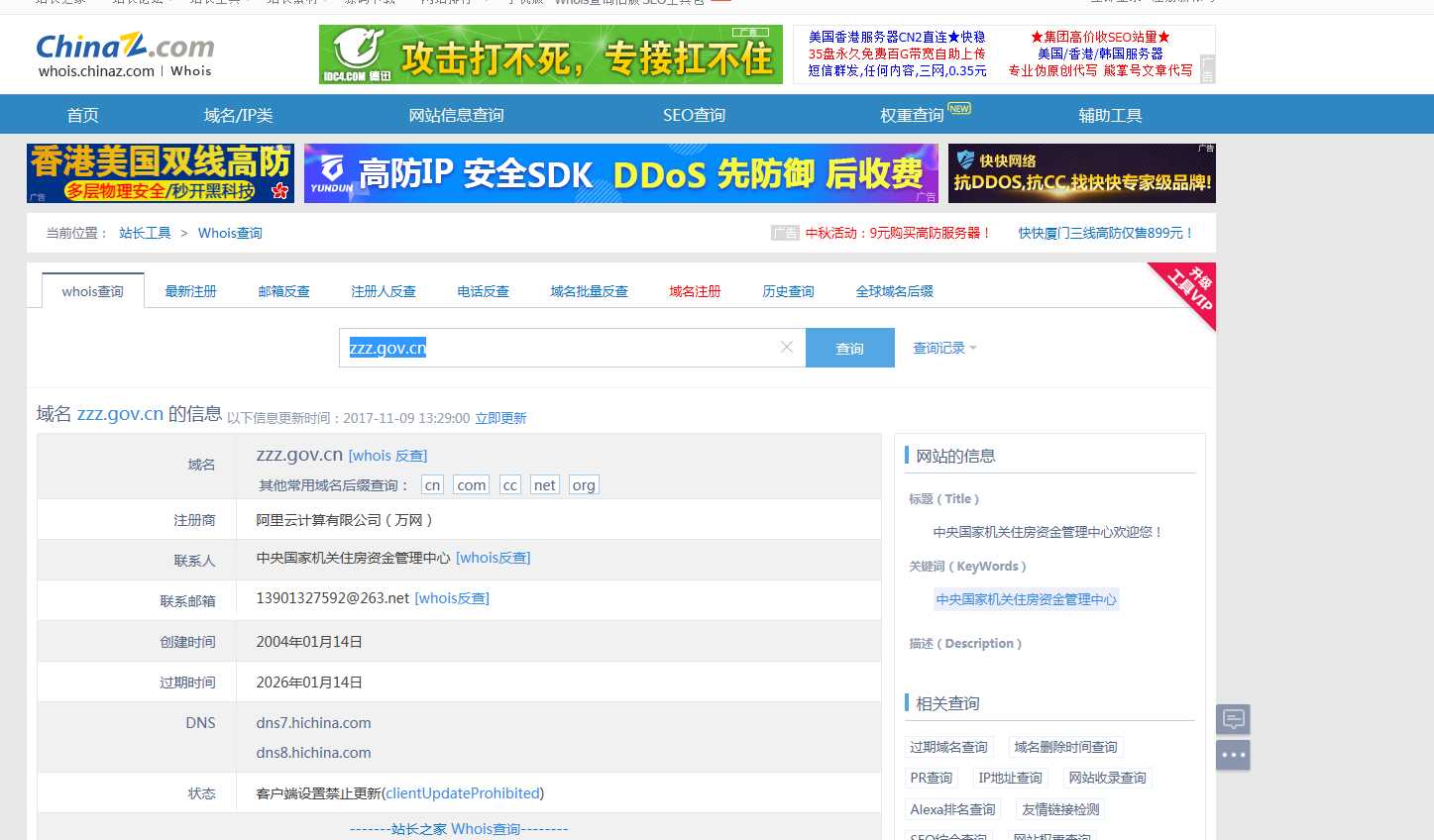Image resolution: width=1434 pixels, height=840 pixels.
Task: Click whois反查 link beside contact email
Action: coord(452,598)
